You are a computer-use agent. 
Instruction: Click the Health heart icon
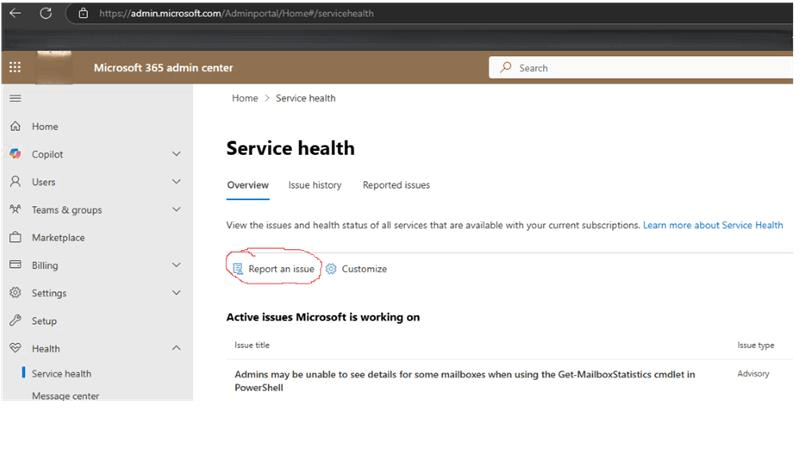pos(15,348)
